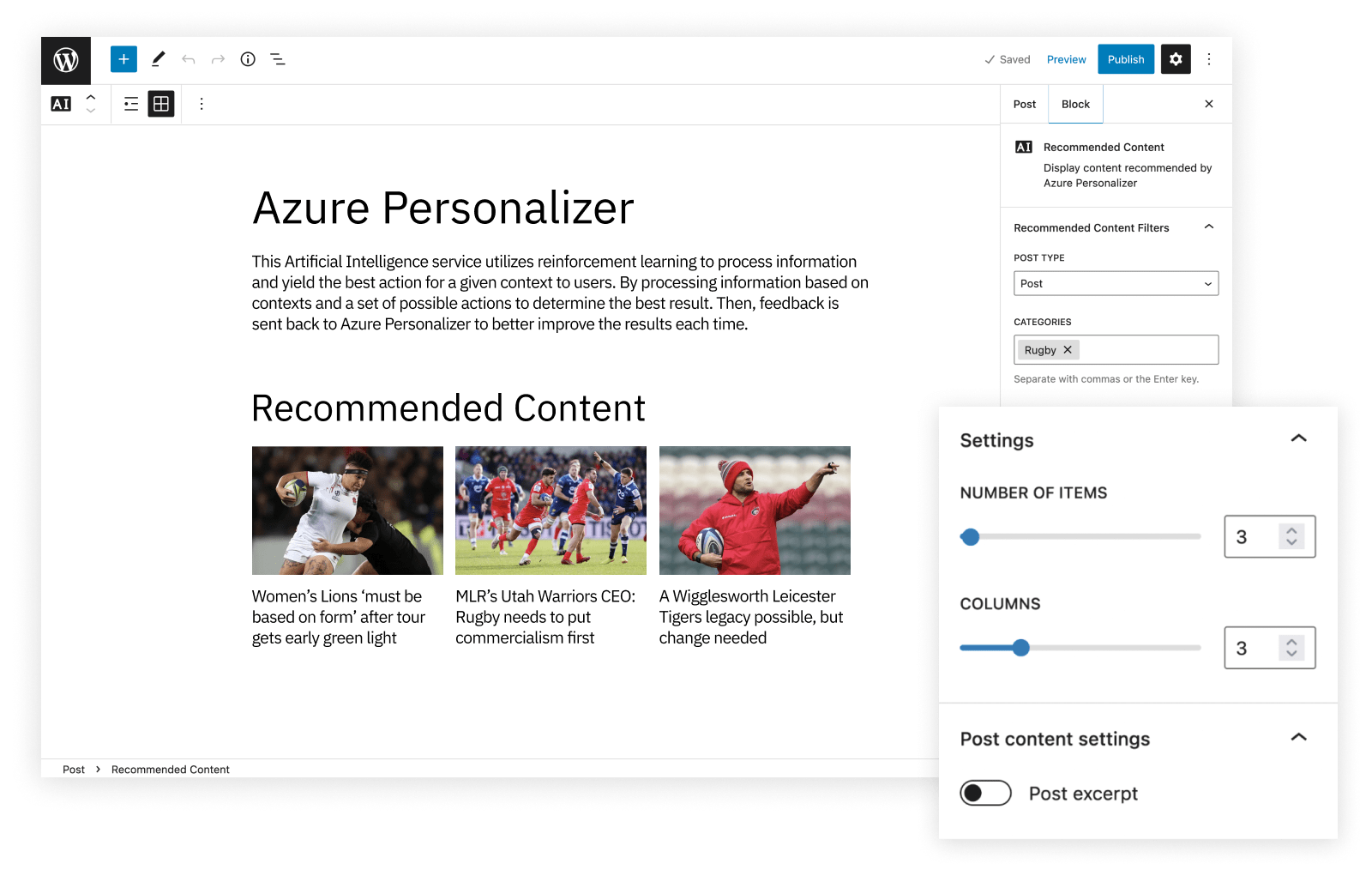The width and height of the screenshot is (1372, 870).
Task: Remove the Rugby category tag
Action: [1068, 350]
